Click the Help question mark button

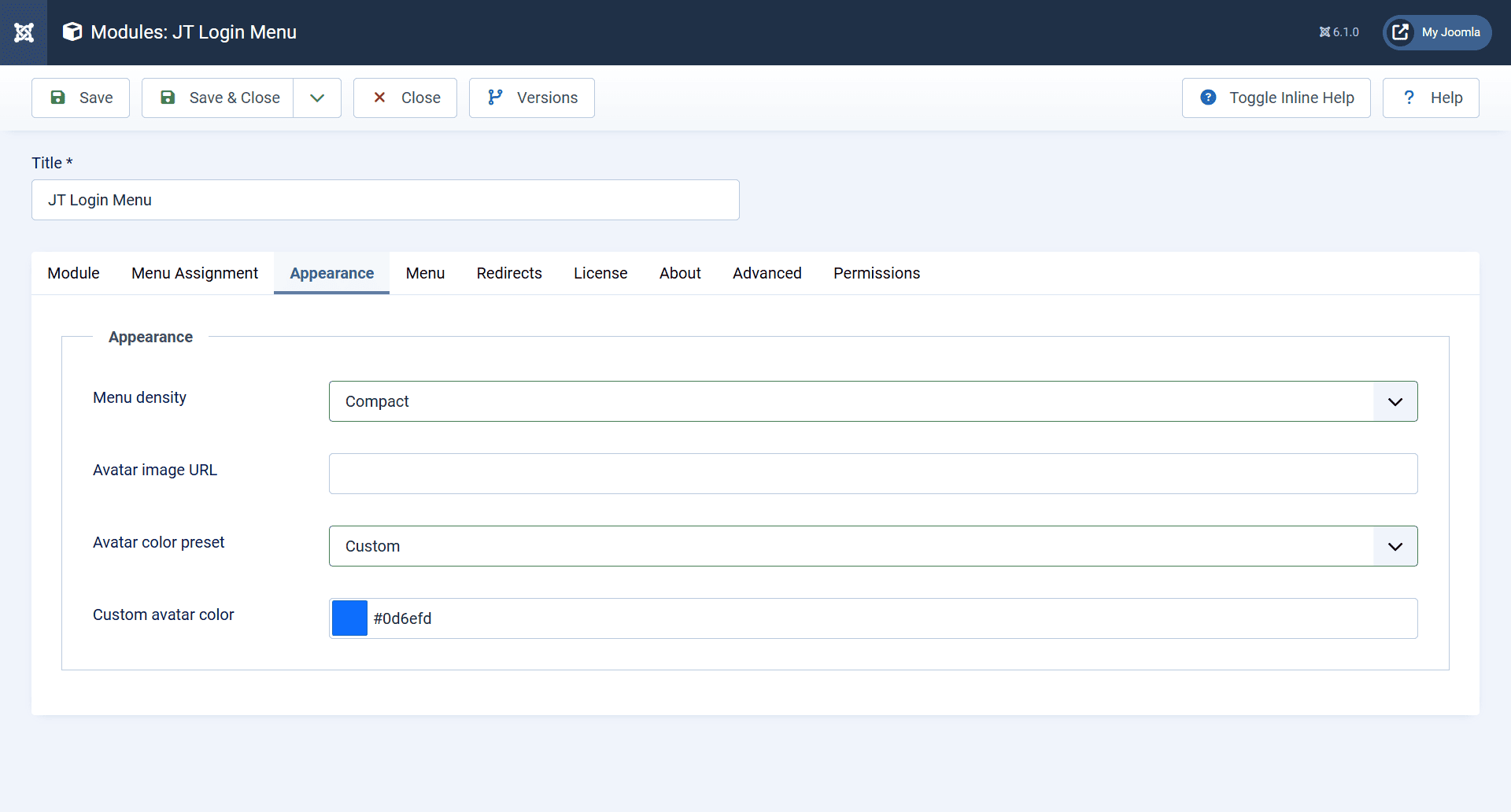click(1431, 98)
